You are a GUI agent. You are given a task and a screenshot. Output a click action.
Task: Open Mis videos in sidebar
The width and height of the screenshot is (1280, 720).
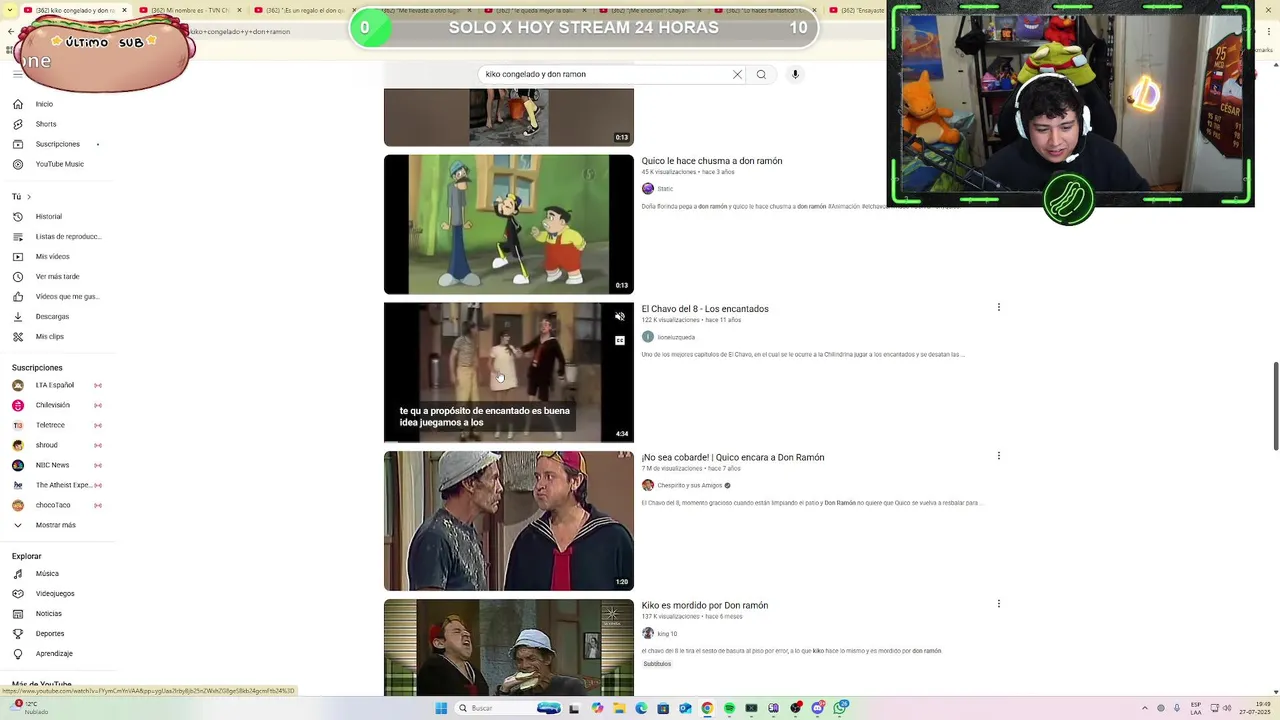(x=52, y=256)
